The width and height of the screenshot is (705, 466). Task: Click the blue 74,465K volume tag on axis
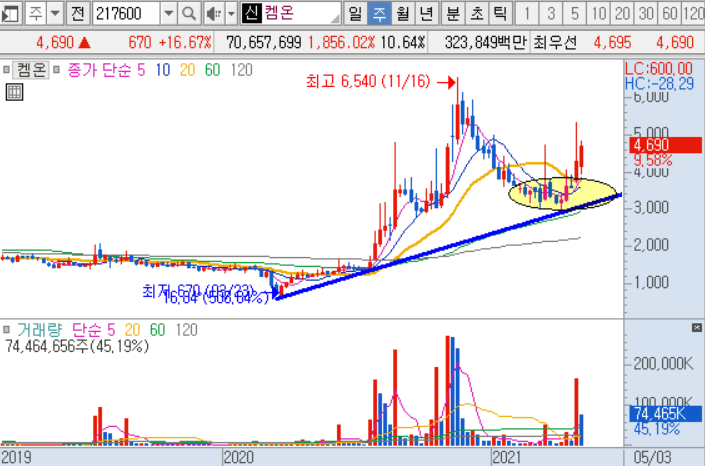click(x=665, y=413)
